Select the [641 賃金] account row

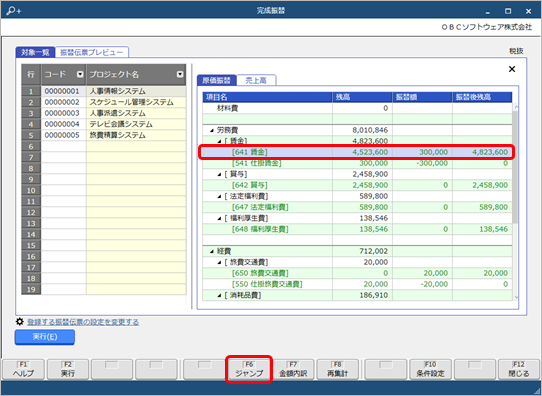click(x=357, y=152)
